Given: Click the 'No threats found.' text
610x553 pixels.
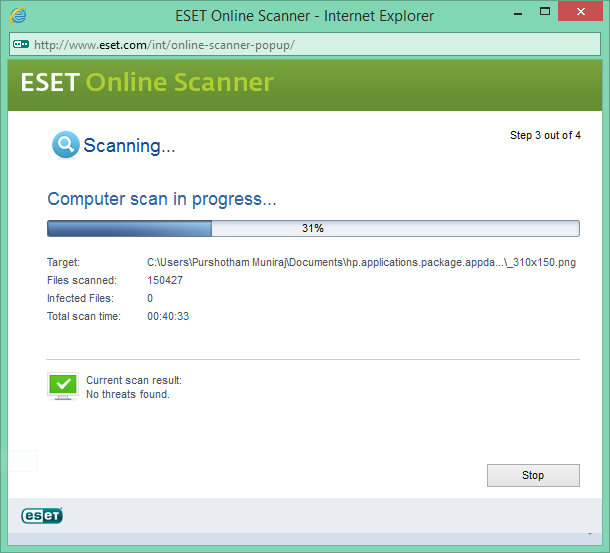Looking at the screenshot, I should [128, 394].
